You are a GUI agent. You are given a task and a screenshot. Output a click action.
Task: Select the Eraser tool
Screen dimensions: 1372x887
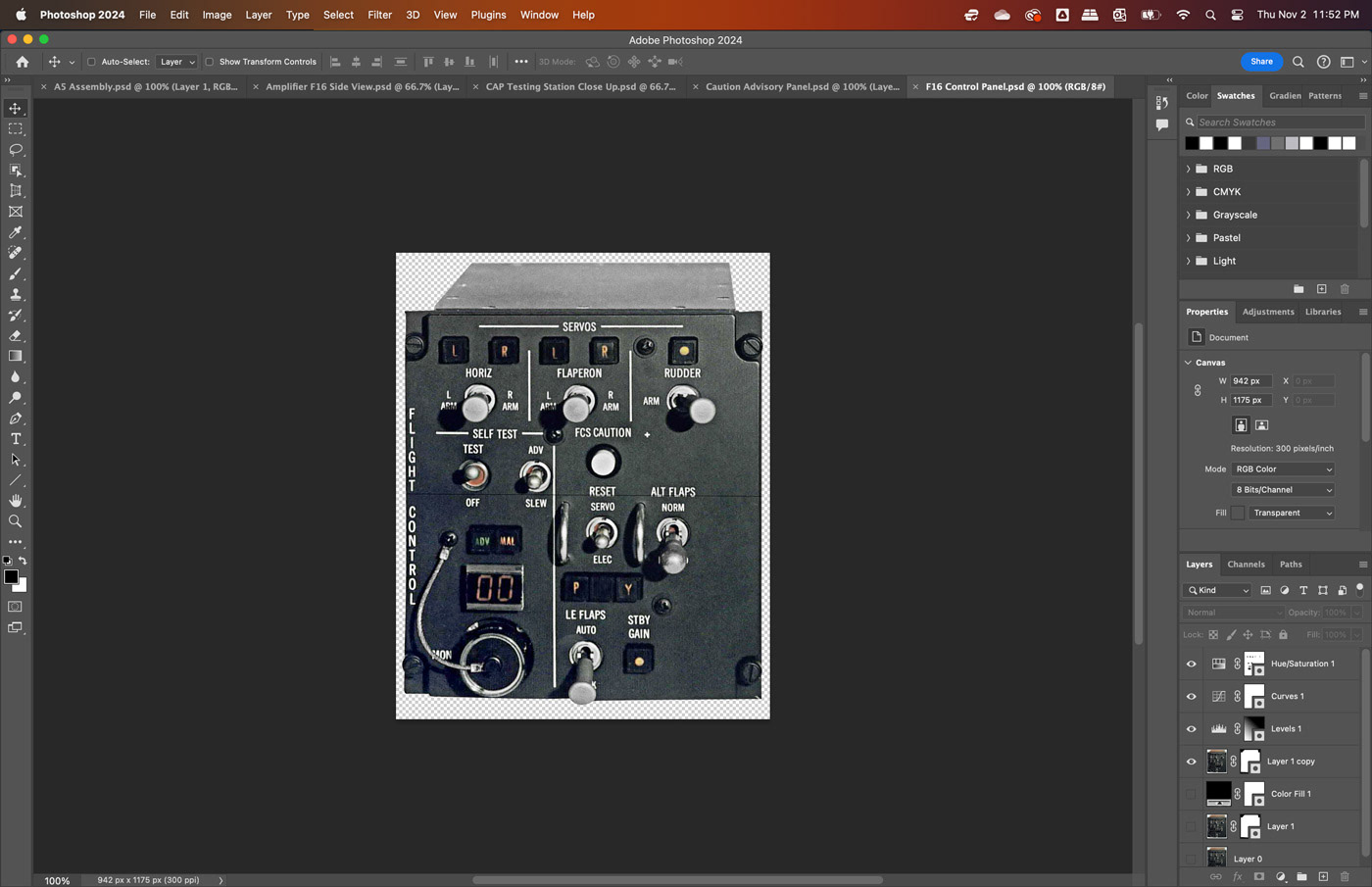pyautogui.click(x=16, y=335)
